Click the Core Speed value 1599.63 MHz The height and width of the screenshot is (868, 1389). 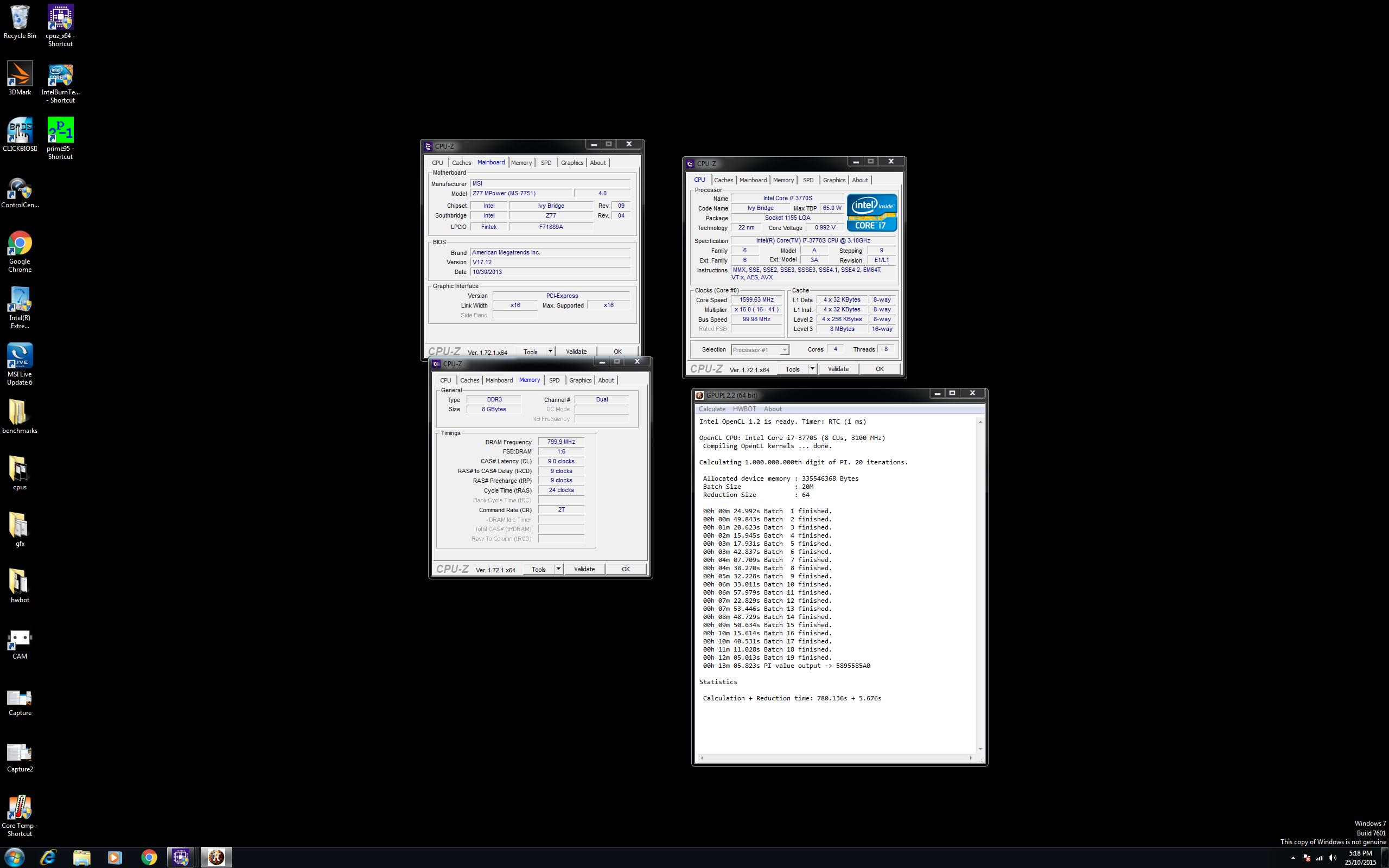coord(756,299)
